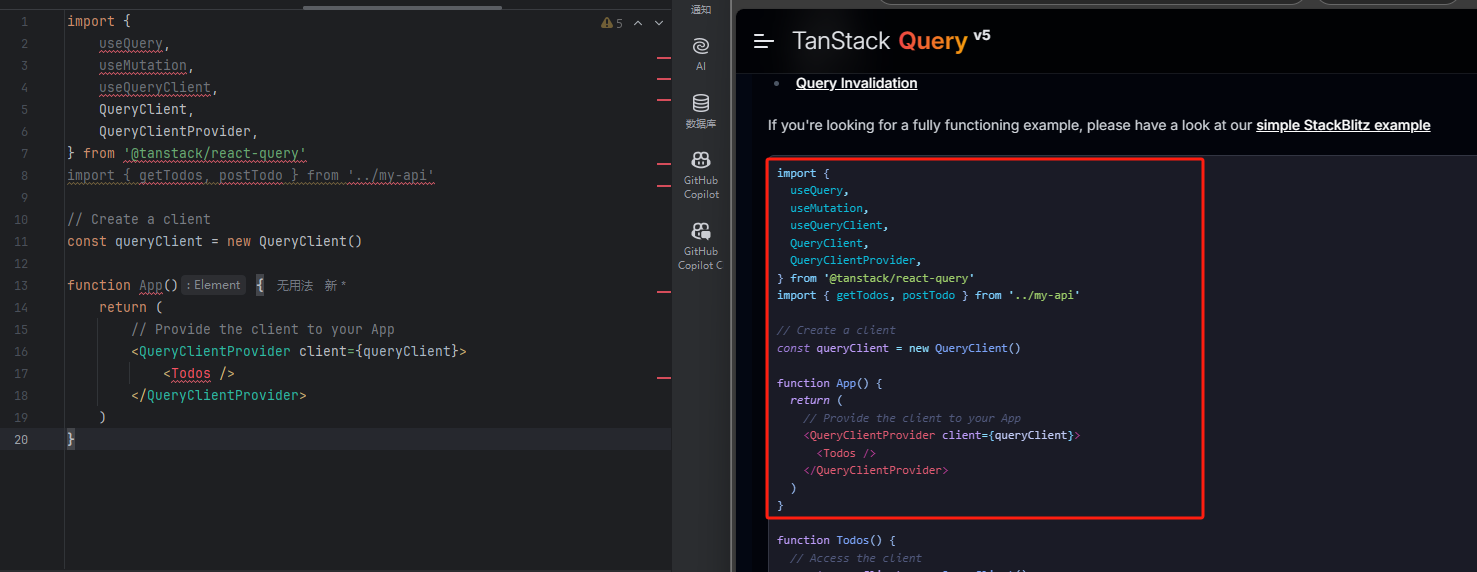Click 'useMutation,' in the browser docs code sample

829,208
